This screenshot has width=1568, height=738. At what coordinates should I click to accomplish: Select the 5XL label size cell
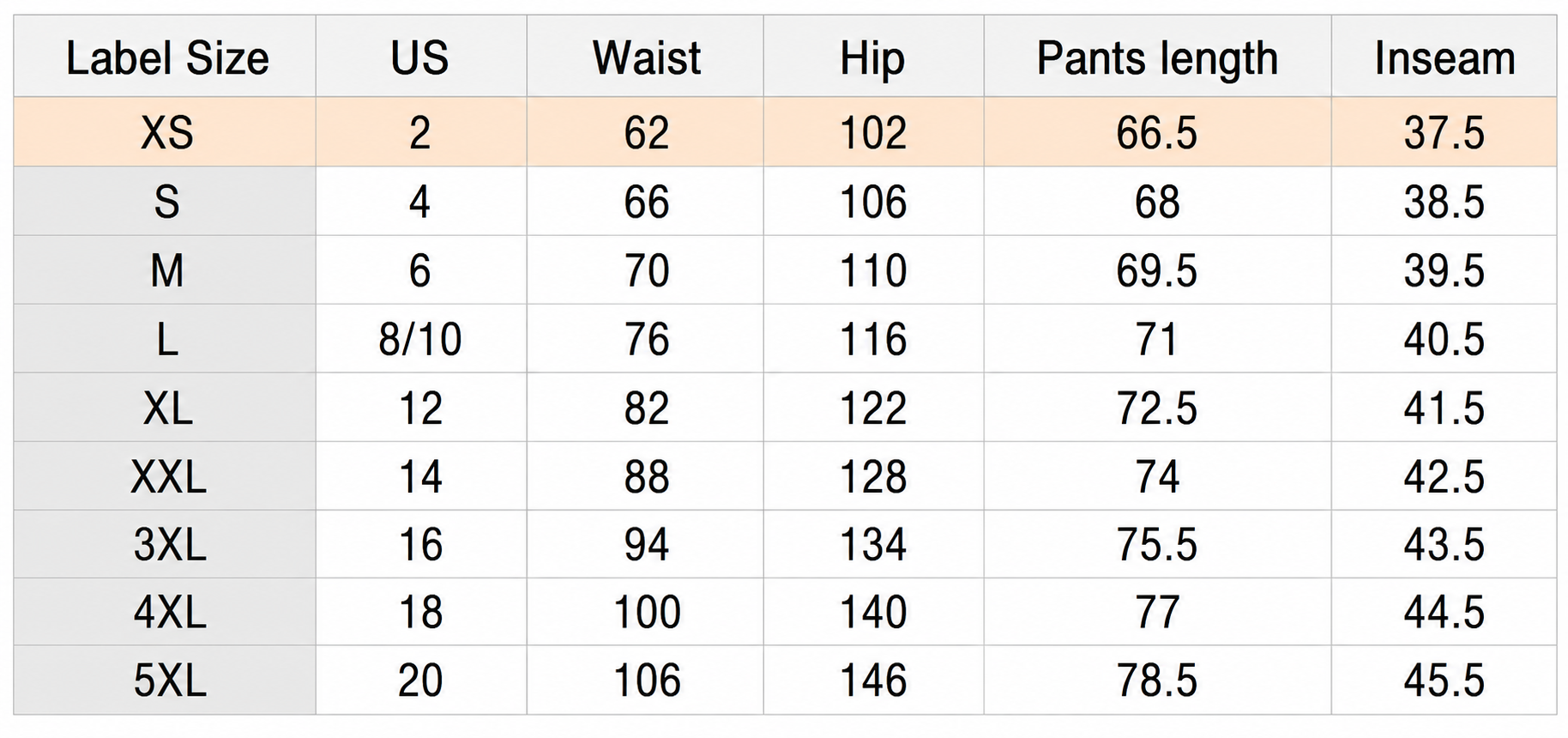pos(165,681)
